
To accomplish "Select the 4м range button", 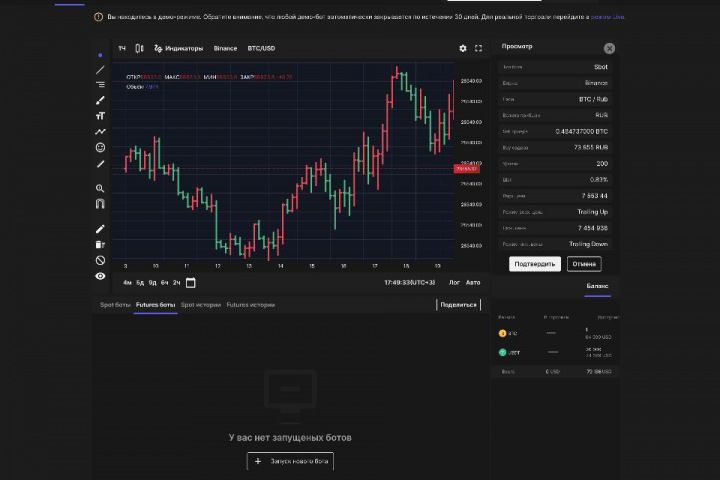I will 128,283.
